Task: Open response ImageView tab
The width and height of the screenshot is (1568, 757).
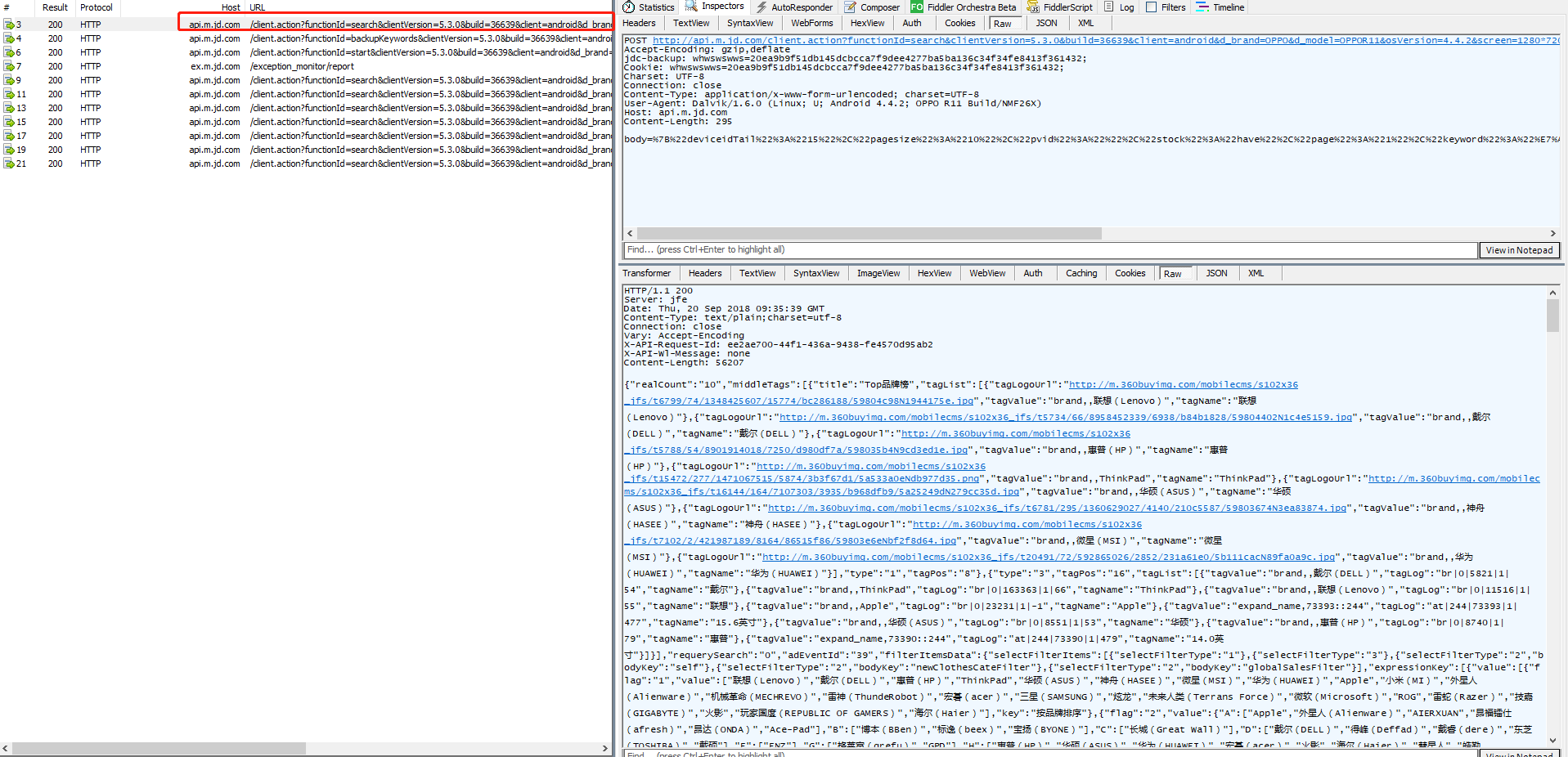Action: point(878,273)
